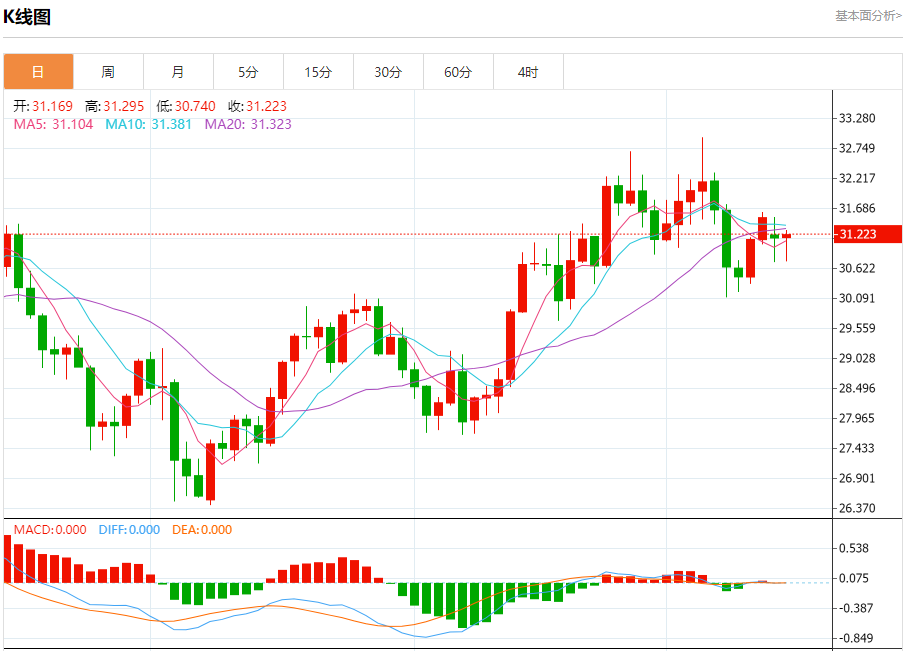Switch to the 月 monthly tab

(x=178, y=72)
